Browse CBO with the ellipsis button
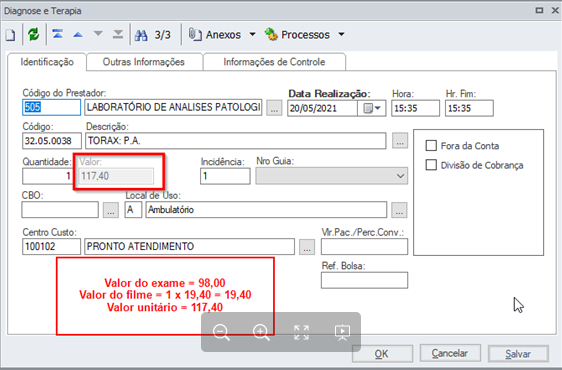Screen dimensions: 562x370 pyautogui.click(x=111, y=210)
